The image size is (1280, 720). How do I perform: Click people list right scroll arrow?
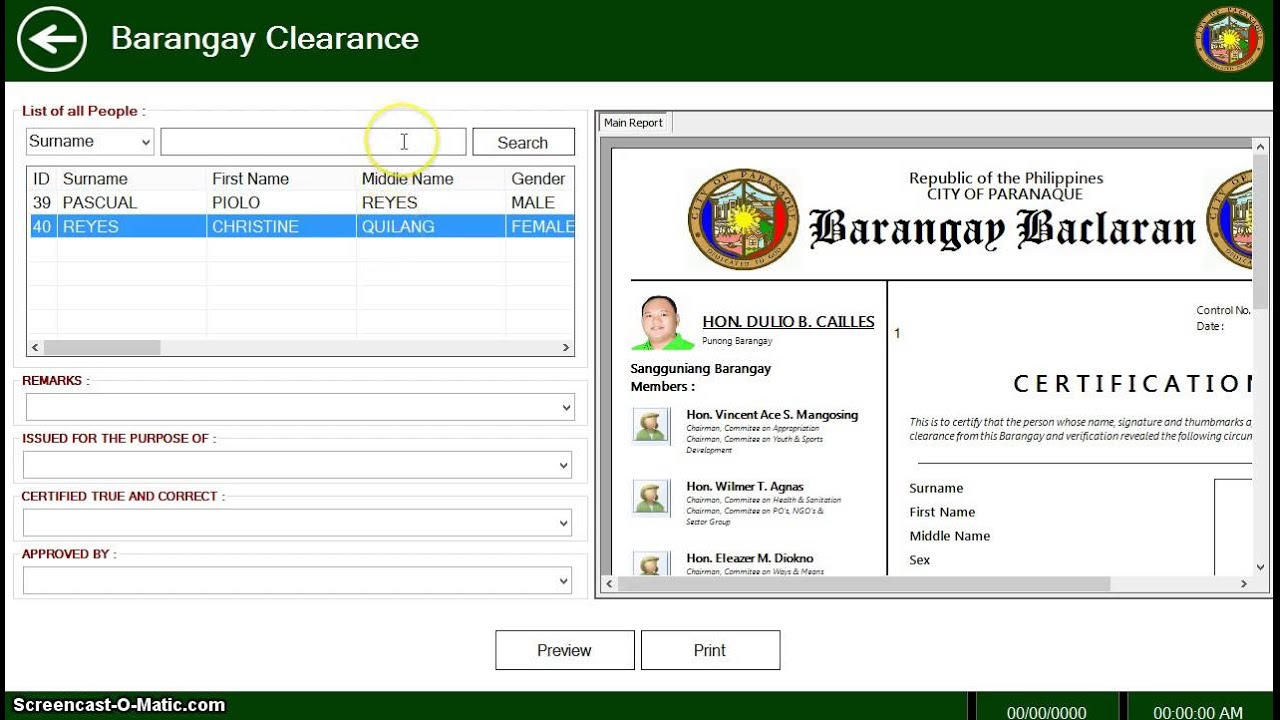coord(566,348)
